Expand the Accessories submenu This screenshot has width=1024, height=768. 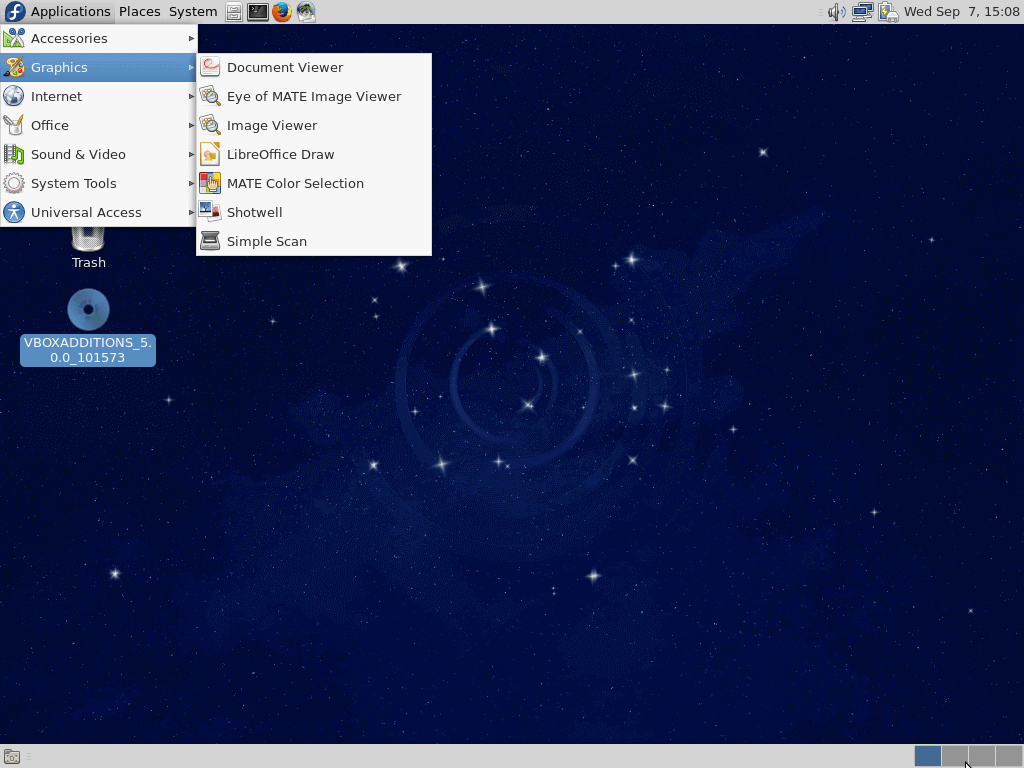(x=69, y=38)
